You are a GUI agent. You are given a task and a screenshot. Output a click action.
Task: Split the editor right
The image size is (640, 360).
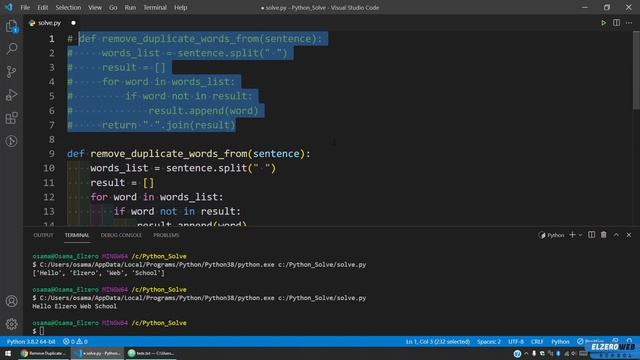pyautogui.click(x=616, y=23)
